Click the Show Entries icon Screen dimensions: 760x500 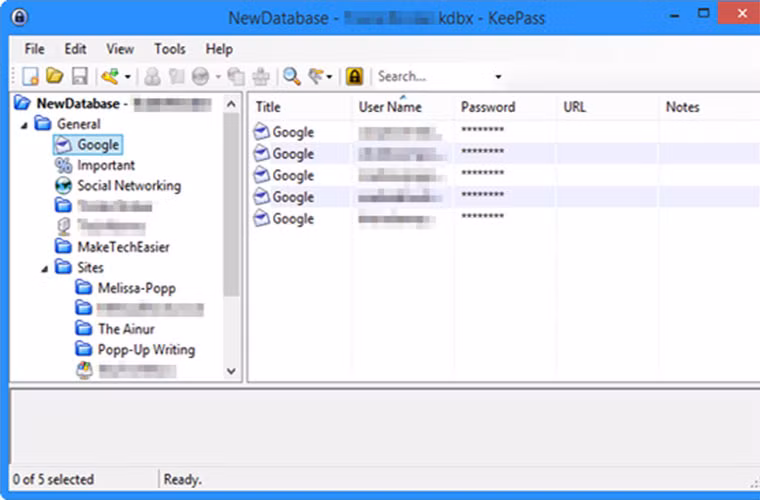317,77
